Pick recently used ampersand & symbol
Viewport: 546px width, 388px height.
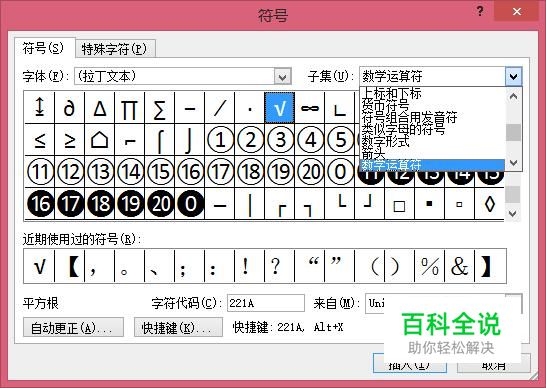(x=460, y=266)
